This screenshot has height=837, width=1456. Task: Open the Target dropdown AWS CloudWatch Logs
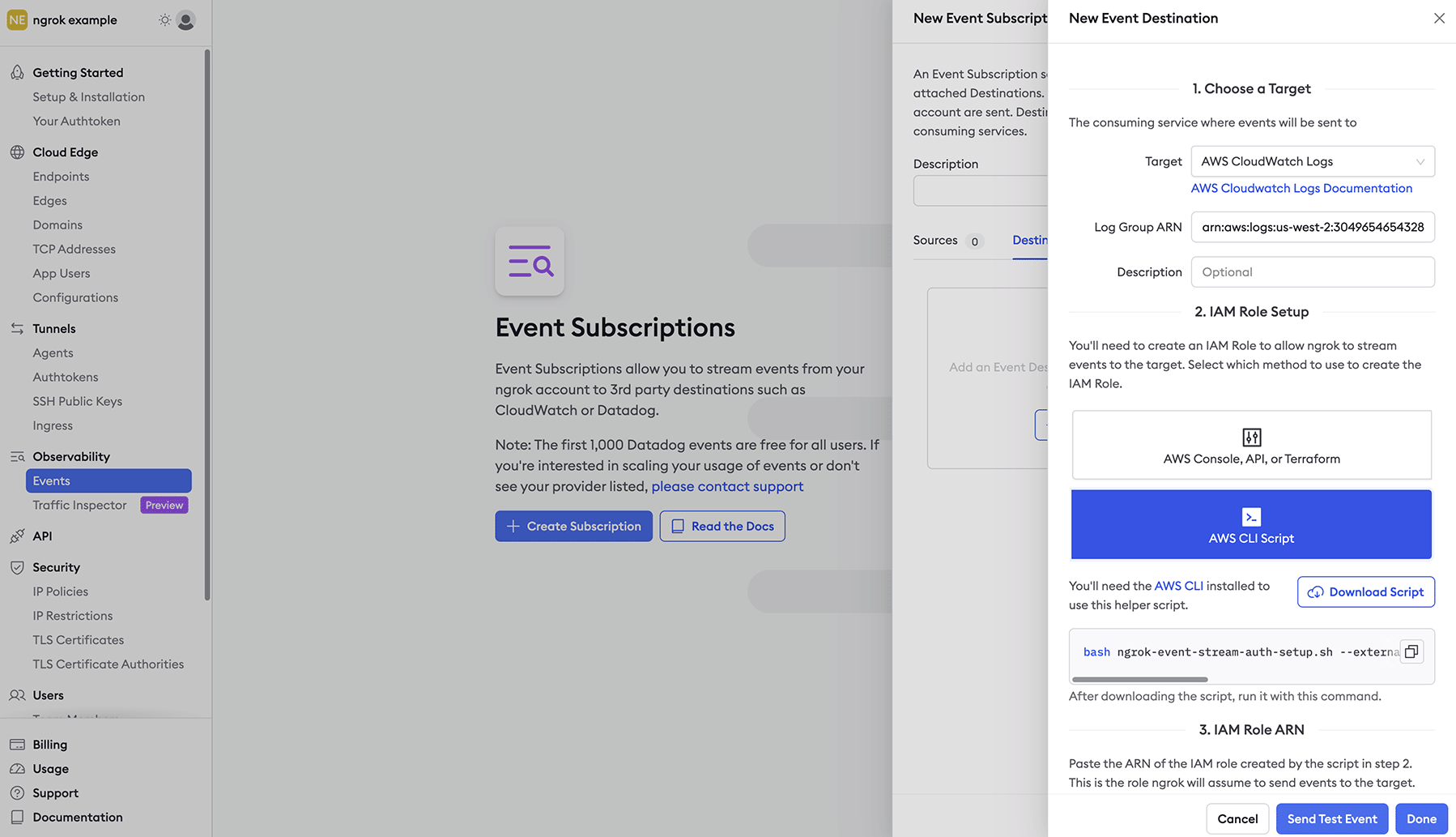coord(1313,161)
